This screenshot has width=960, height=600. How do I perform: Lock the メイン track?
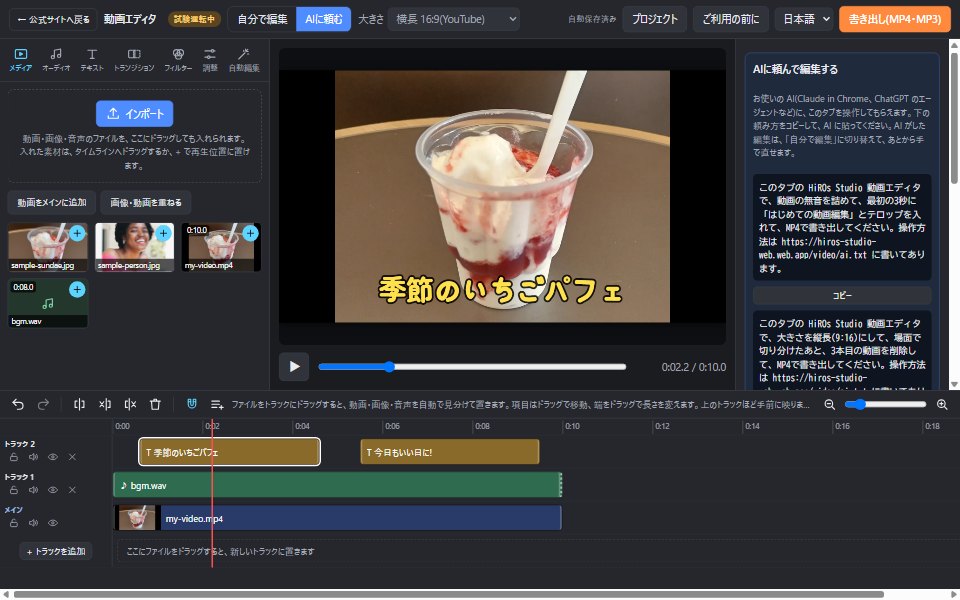(14, 523)
